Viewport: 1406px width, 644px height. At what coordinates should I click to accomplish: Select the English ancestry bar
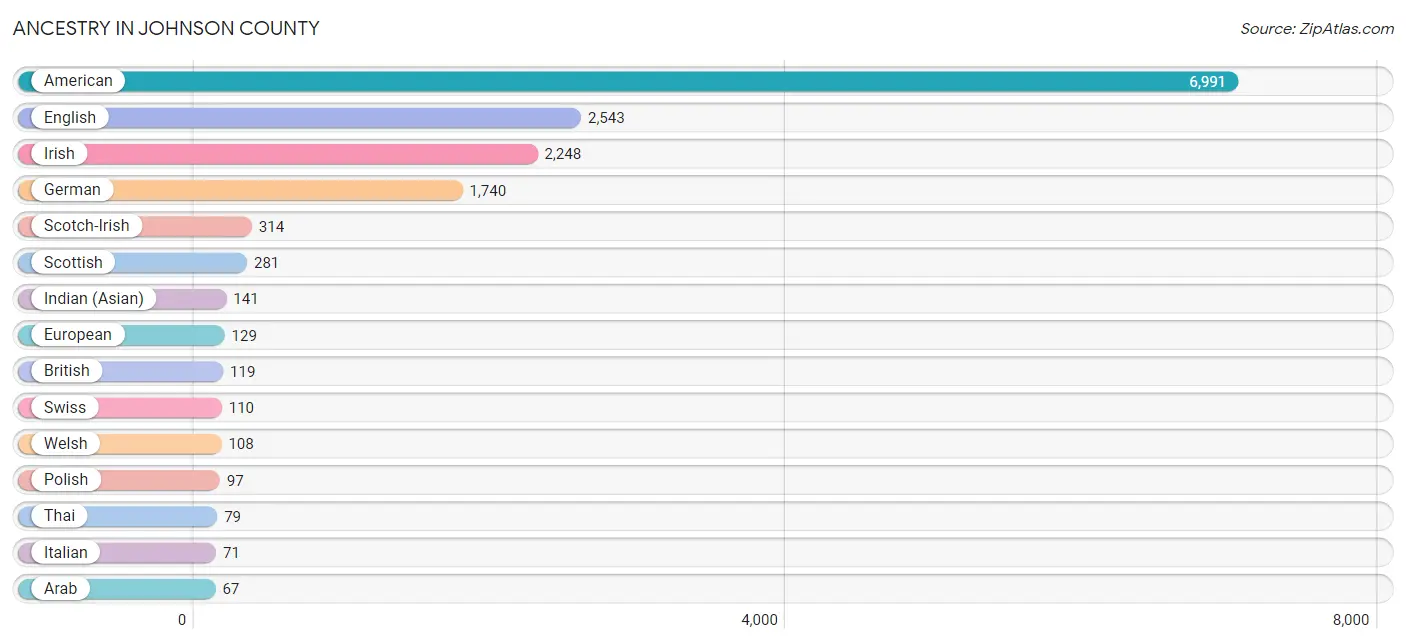point(299,118)
